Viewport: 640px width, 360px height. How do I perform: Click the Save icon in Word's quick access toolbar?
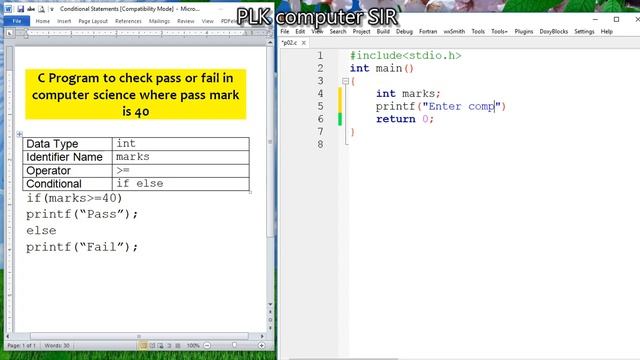pos(20,9)
